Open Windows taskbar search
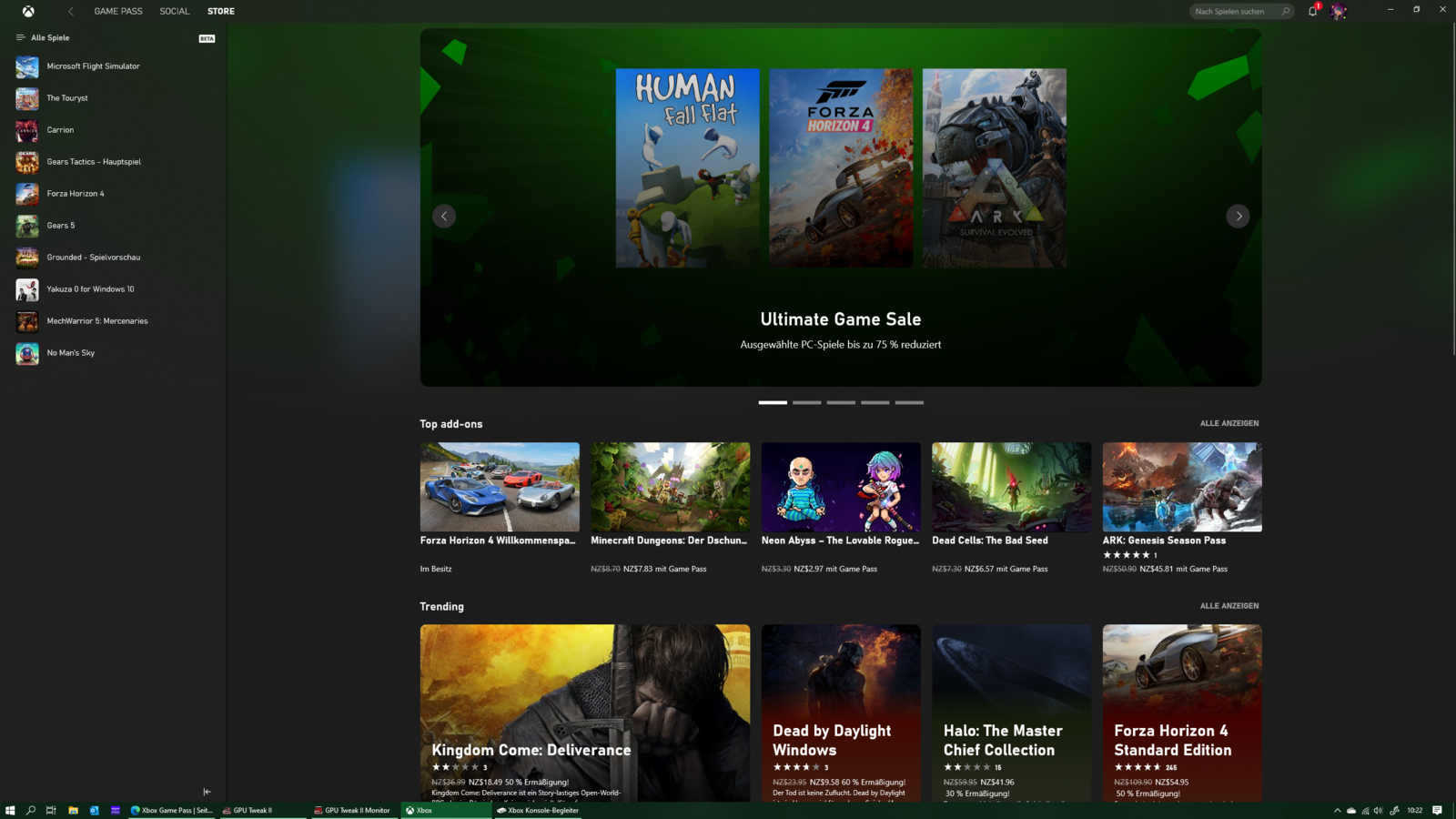Image resolution: width=1456 pixels, height=819 pixels. click(31, 810)
